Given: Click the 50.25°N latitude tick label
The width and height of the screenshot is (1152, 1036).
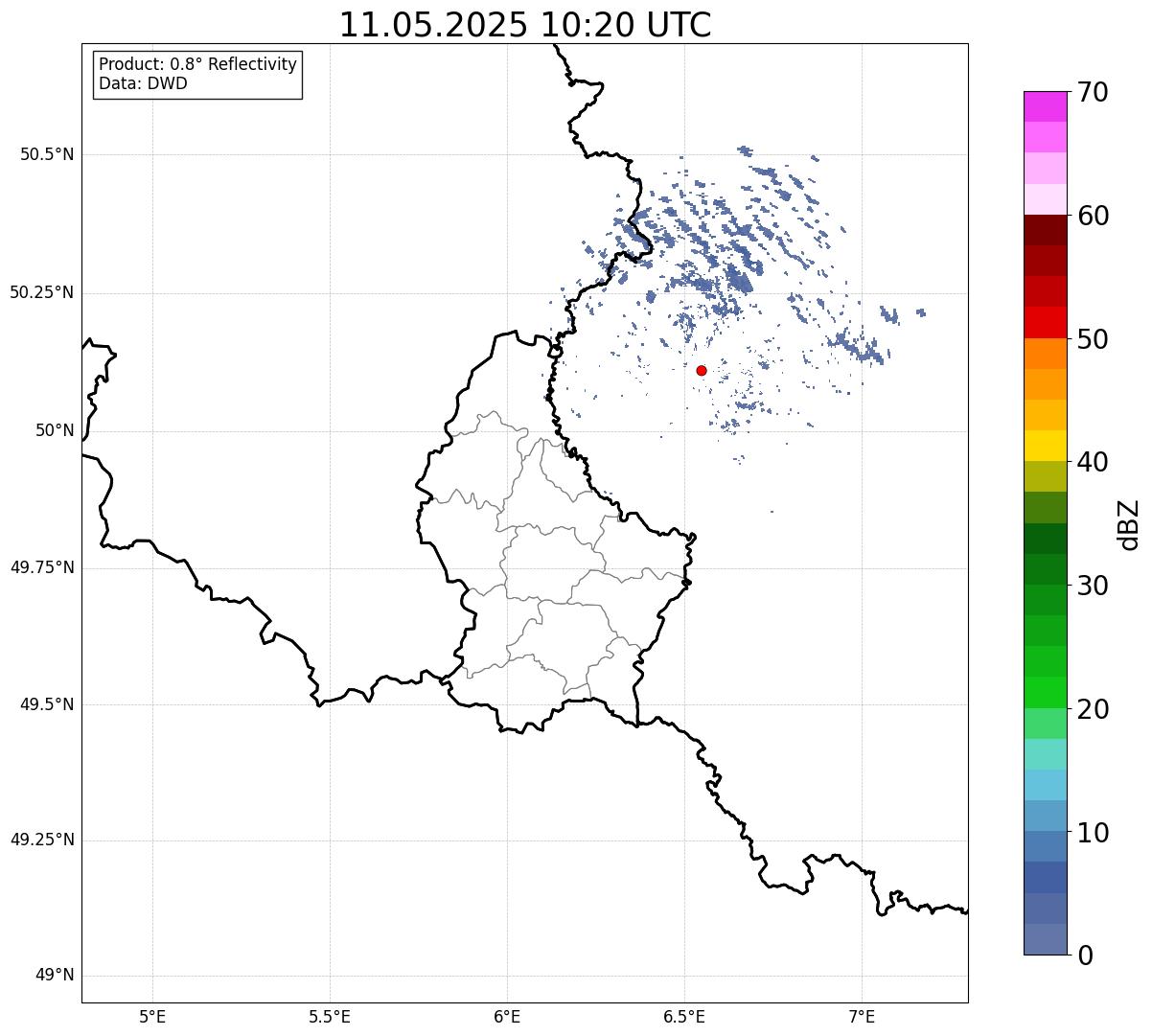Looking at the screenshot, I should pos(41,292).
